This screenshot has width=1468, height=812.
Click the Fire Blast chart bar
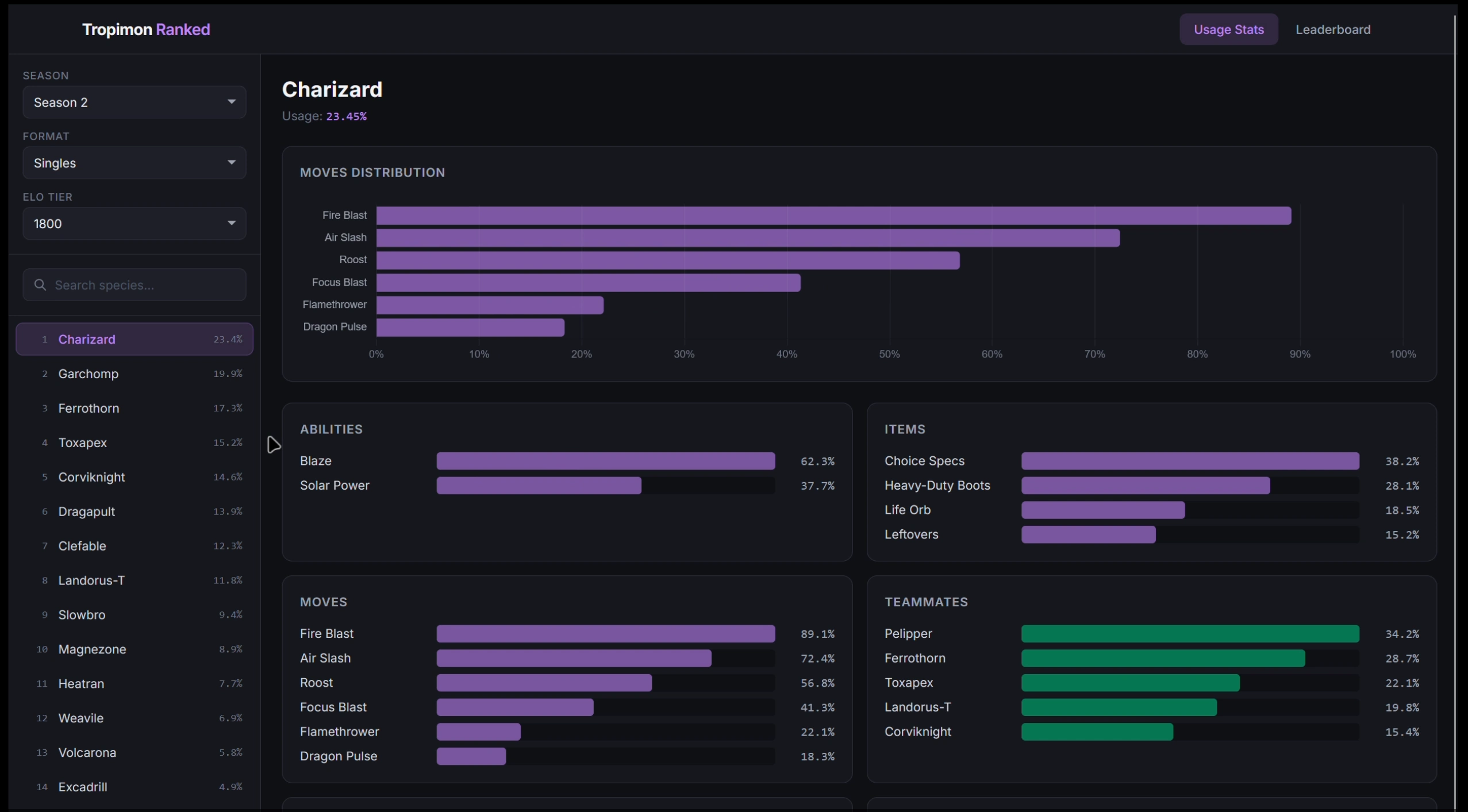pos(833,215)
